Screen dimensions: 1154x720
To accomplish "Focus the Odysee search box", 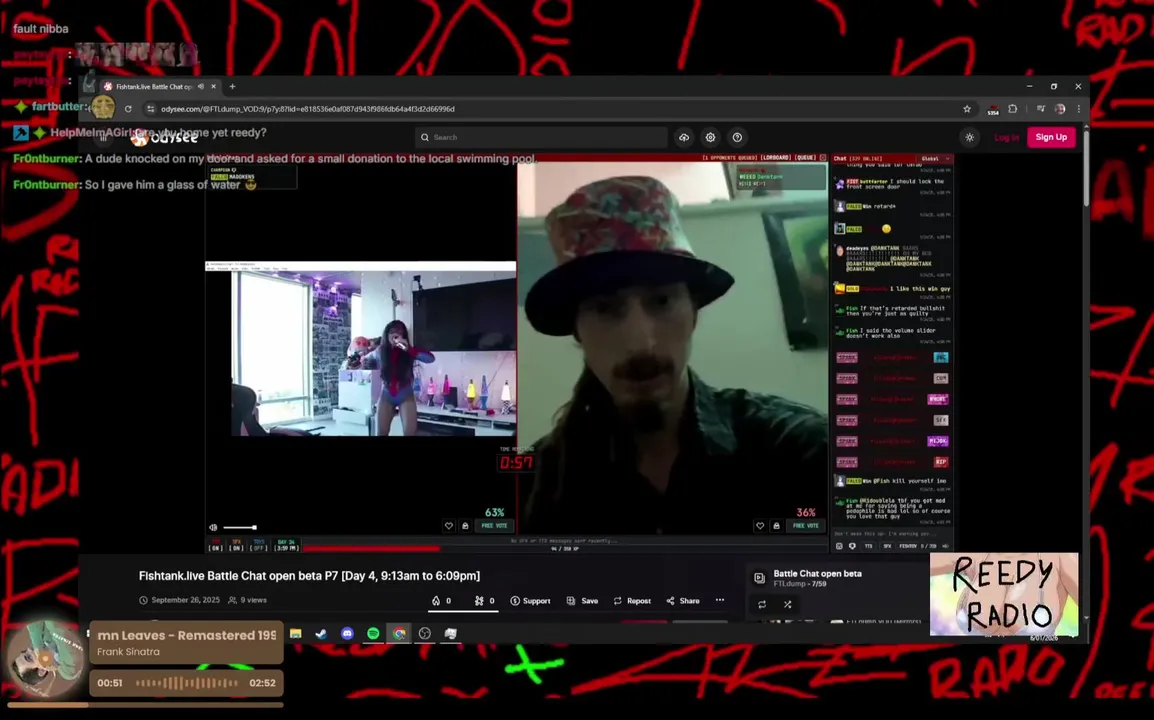I will pos(541,137).
